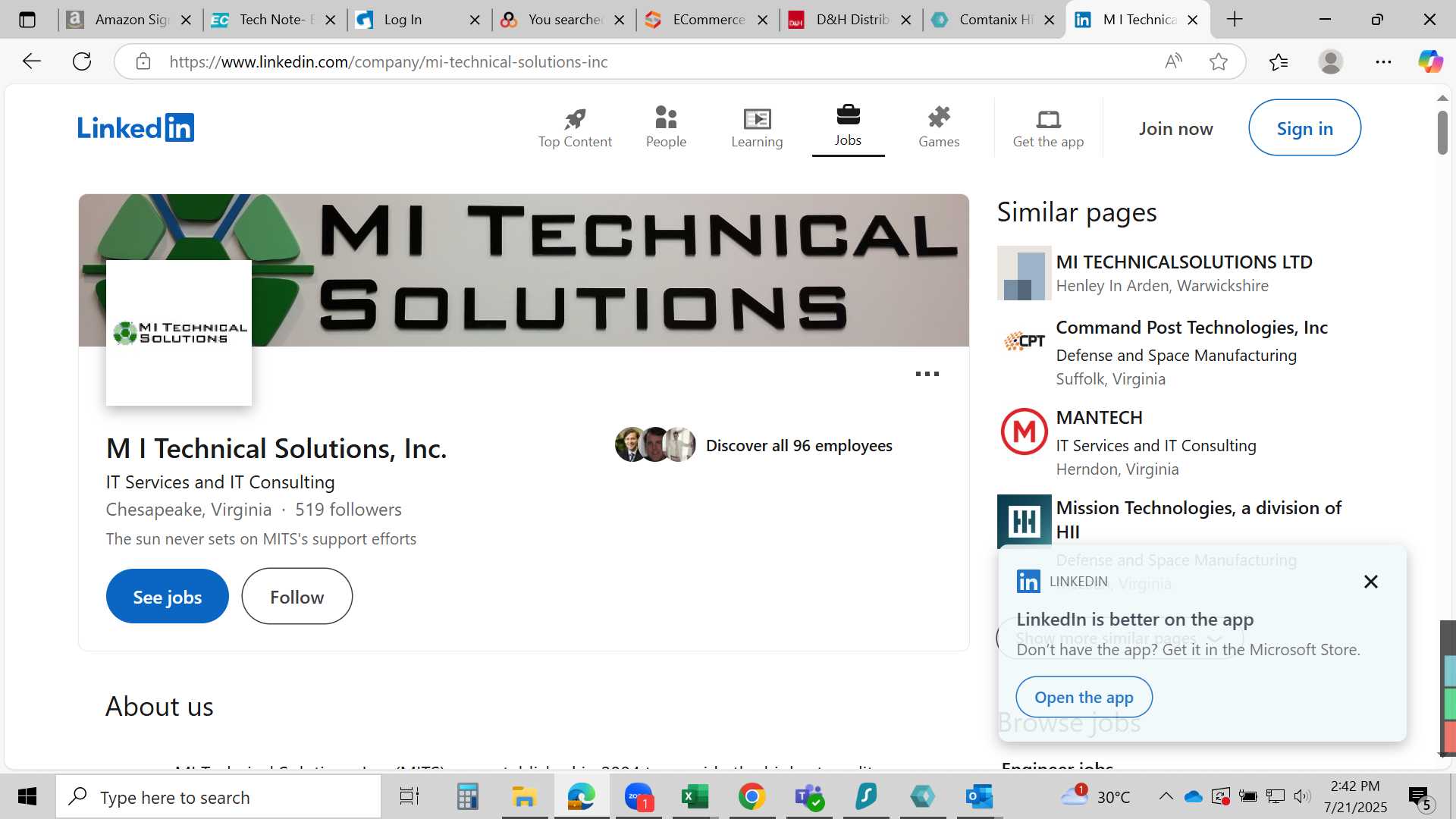Dismiss the LinkedIn app popup
The width and height of the screenshot is (1456, 819).
pyautogui.click(x=1370, y=582)
